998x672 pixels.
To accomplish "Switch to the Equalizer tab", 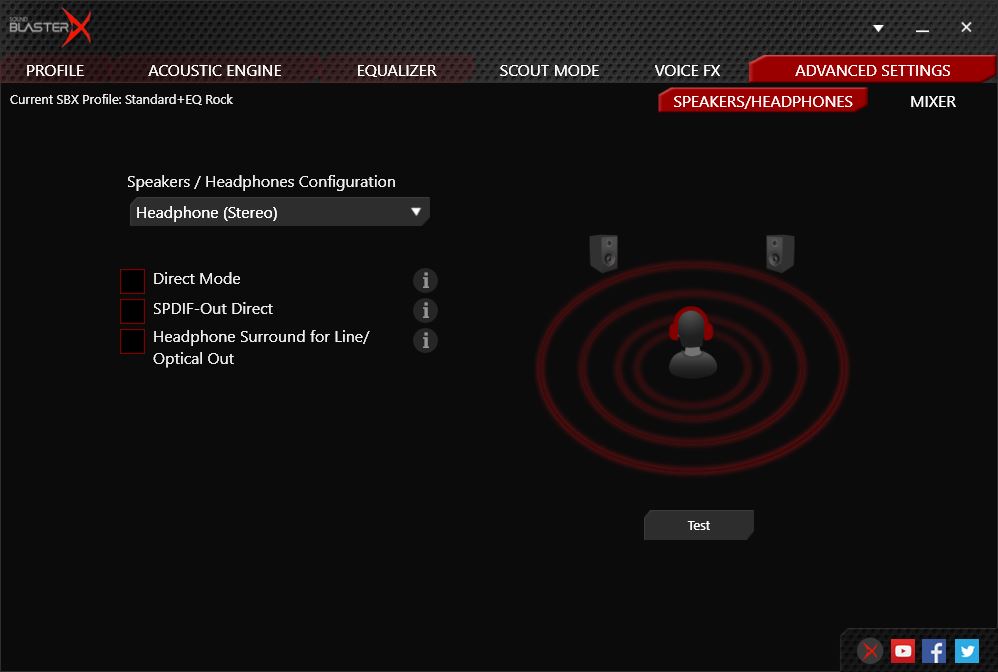I will coord(396,70).
